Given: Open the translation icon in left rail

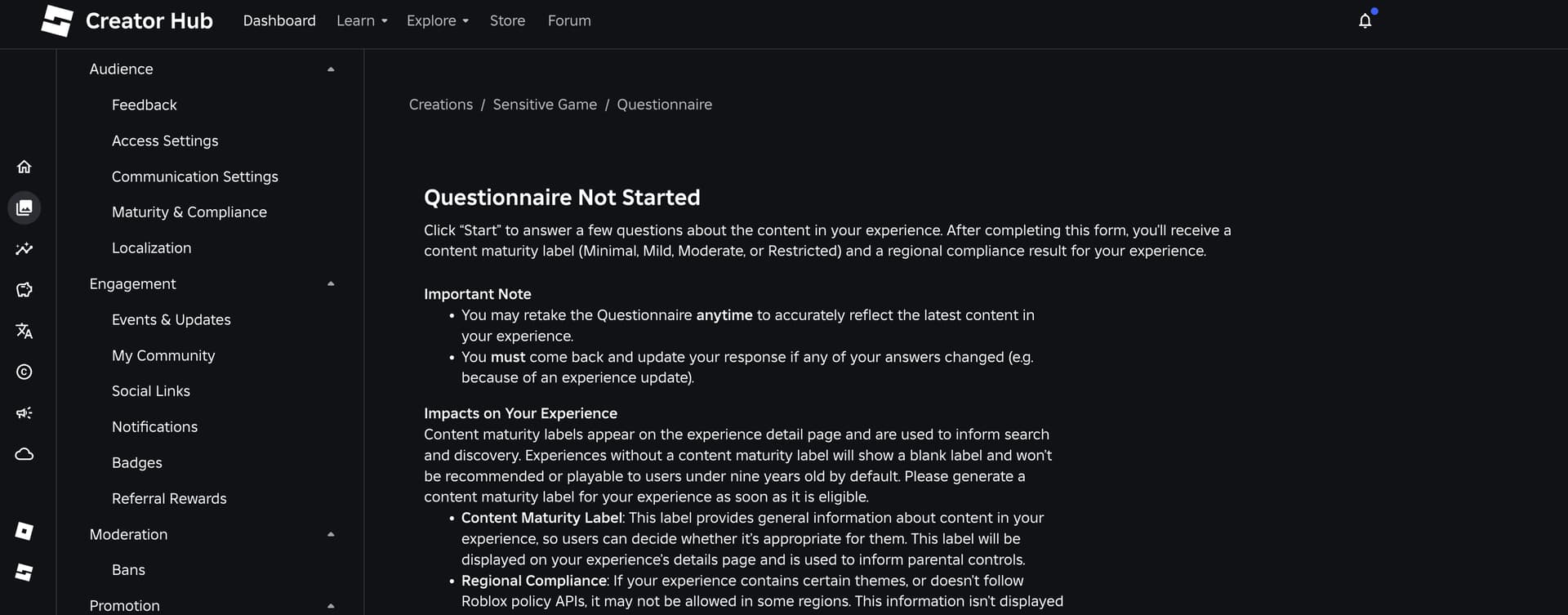Looking at the screenshot, I should (x=24, y=331).
